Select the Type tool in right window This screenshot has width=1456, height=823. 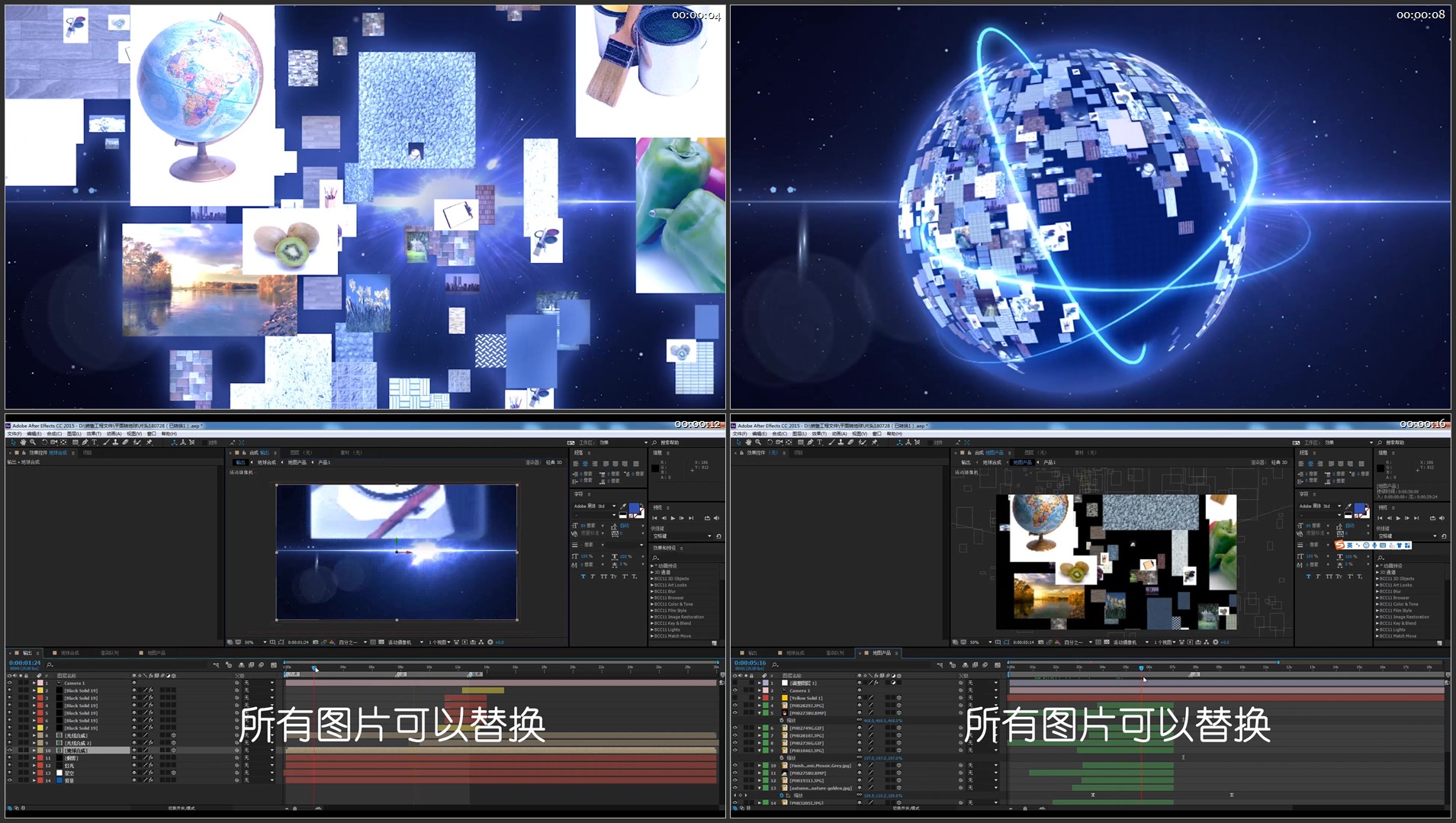(820, 442)
